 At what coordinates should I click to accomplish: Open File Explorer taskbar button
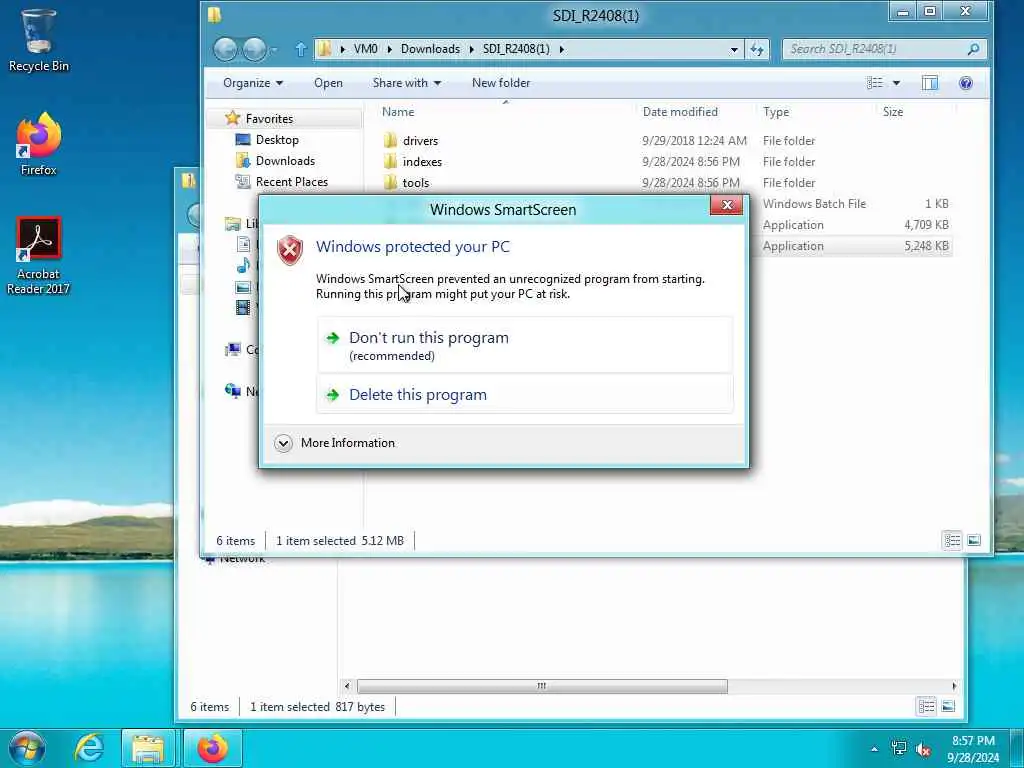pyautogui.click(x=148, y=748)
